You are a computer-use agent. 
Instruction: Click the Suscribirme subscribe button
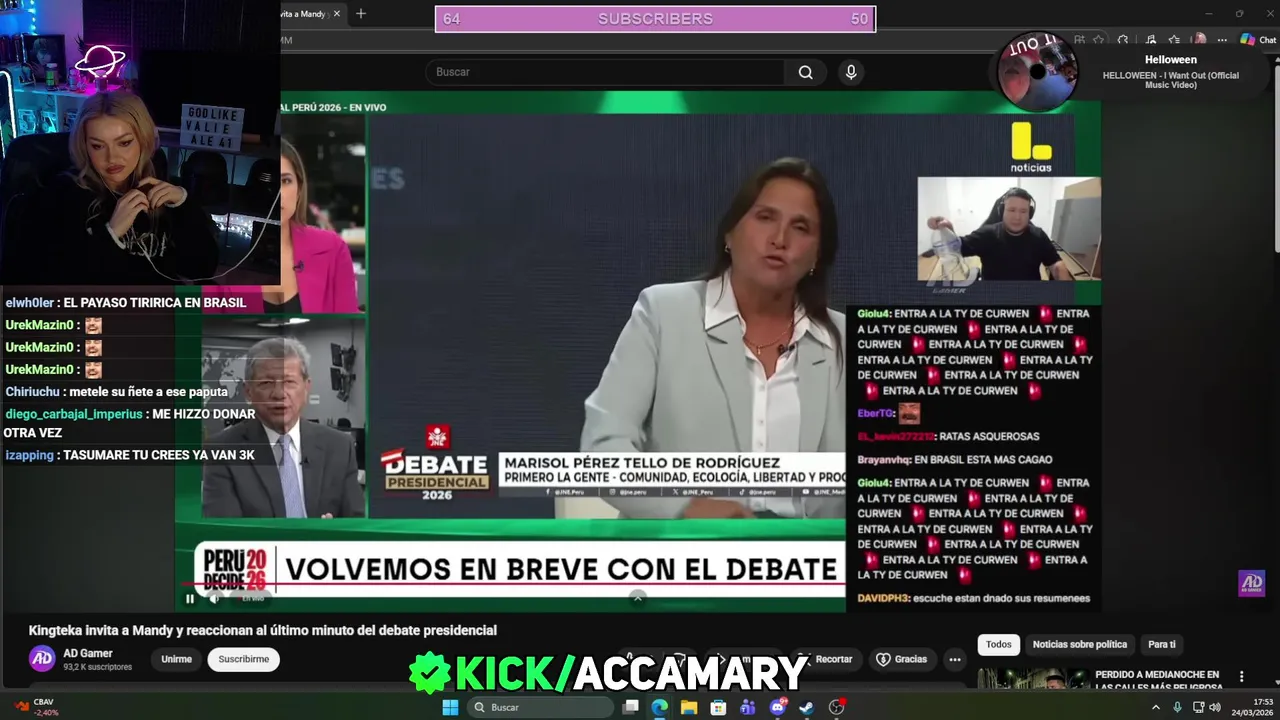click(x=244, y=659)
